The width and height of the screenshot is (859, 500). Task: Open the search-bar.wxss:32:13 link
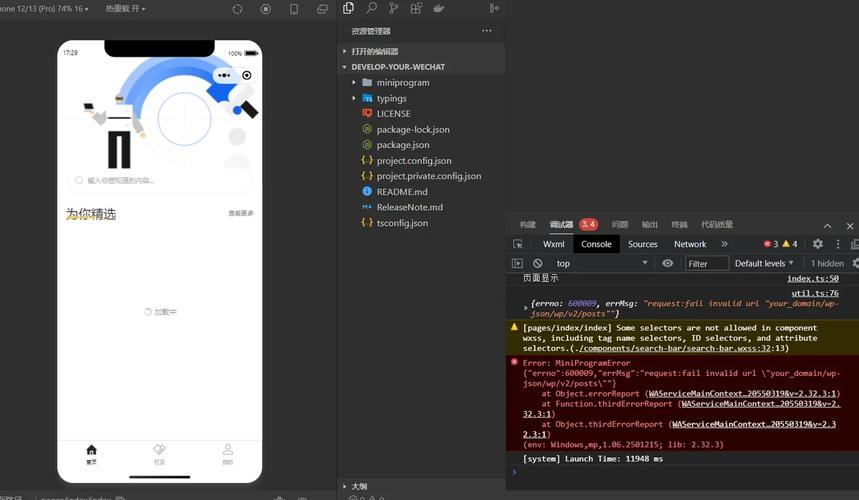pos(683,348)
